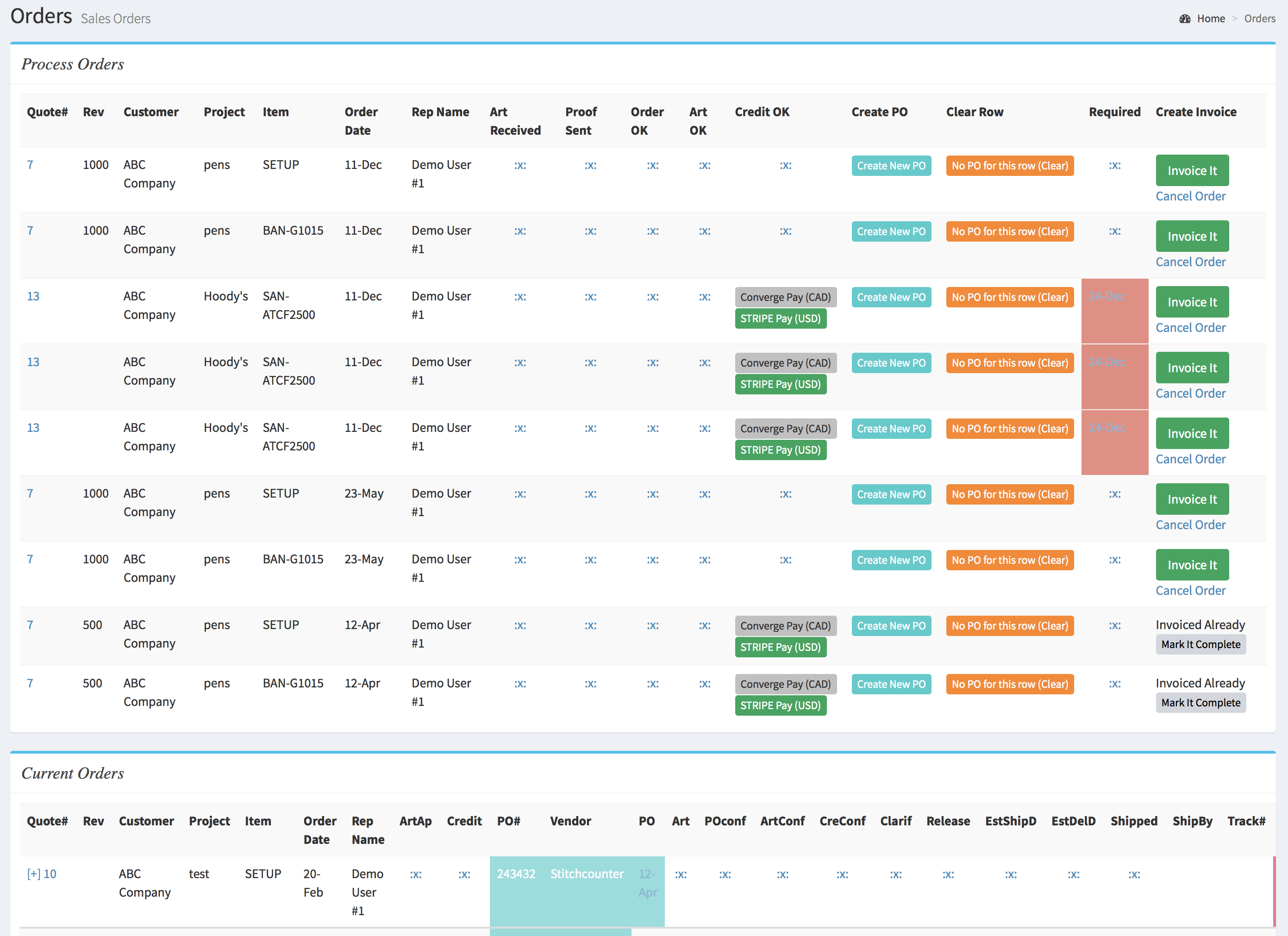Toggle Credit :x: for Current Orders quote 10
This screenshot has height=936, width=1288.
(464, 874)
